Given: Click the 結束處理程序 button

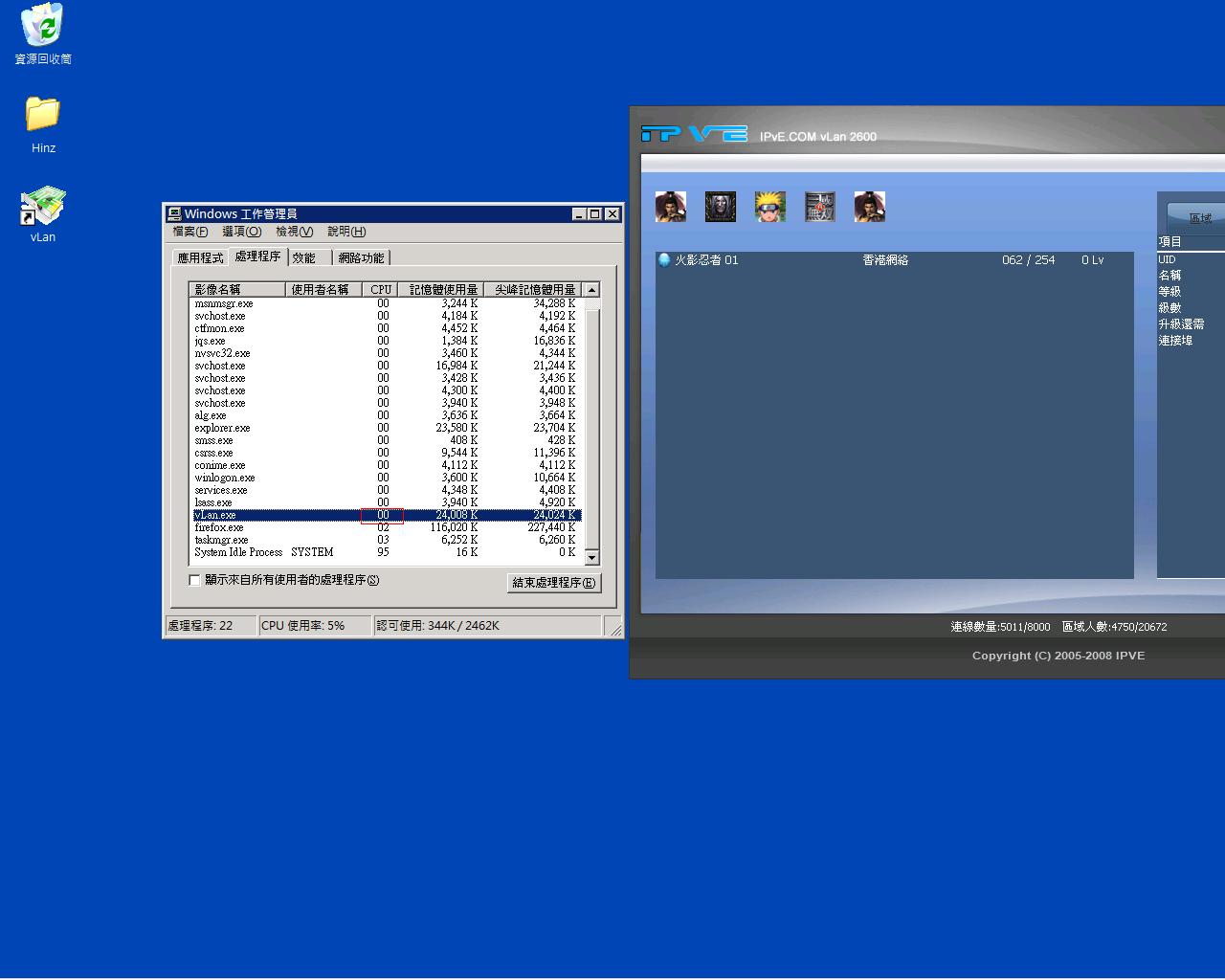Looking at the screenshot, I should click(553, 583).
